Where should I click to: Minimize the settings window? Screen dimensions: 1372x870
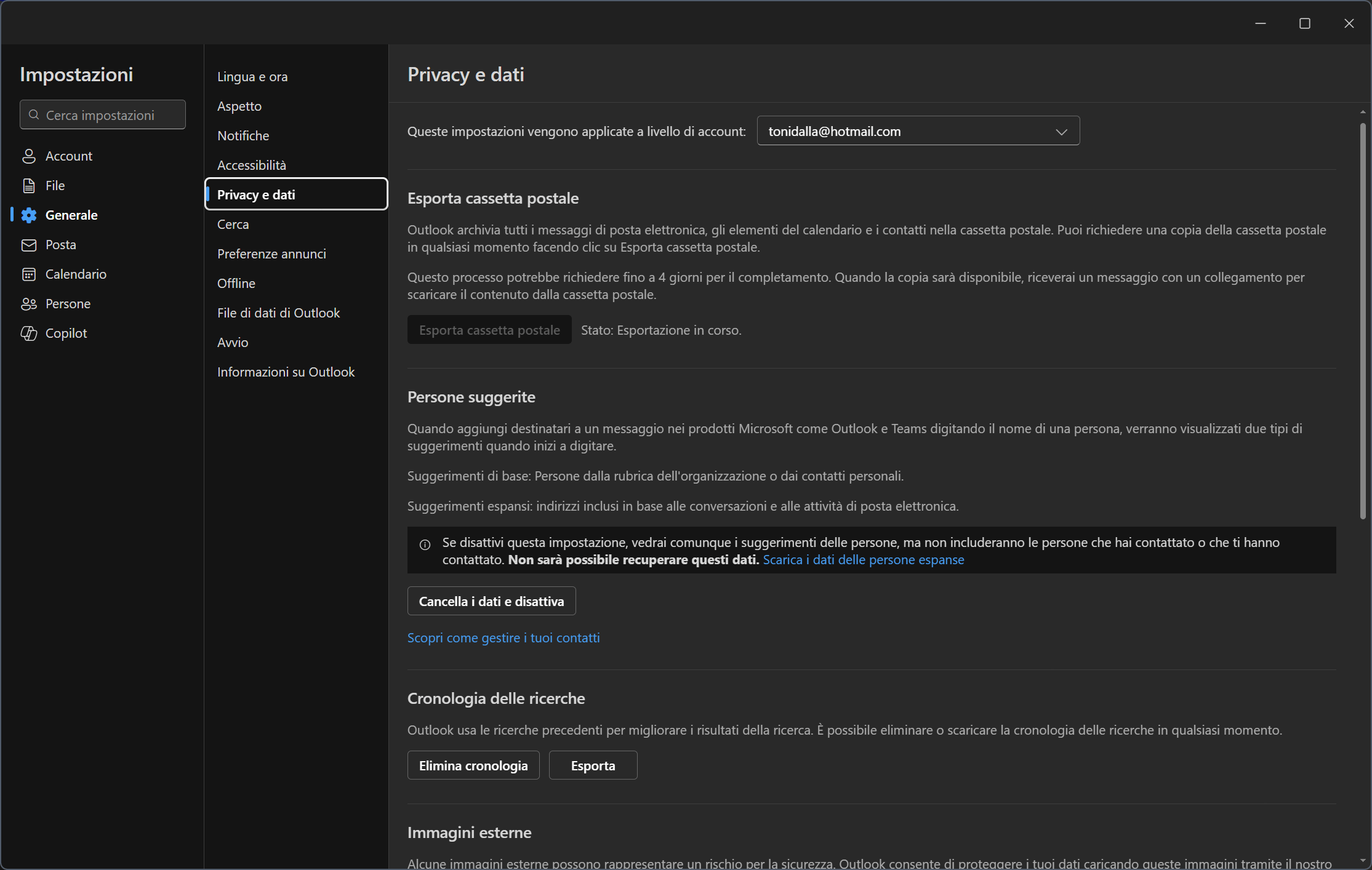click(x=1261, y=23)
